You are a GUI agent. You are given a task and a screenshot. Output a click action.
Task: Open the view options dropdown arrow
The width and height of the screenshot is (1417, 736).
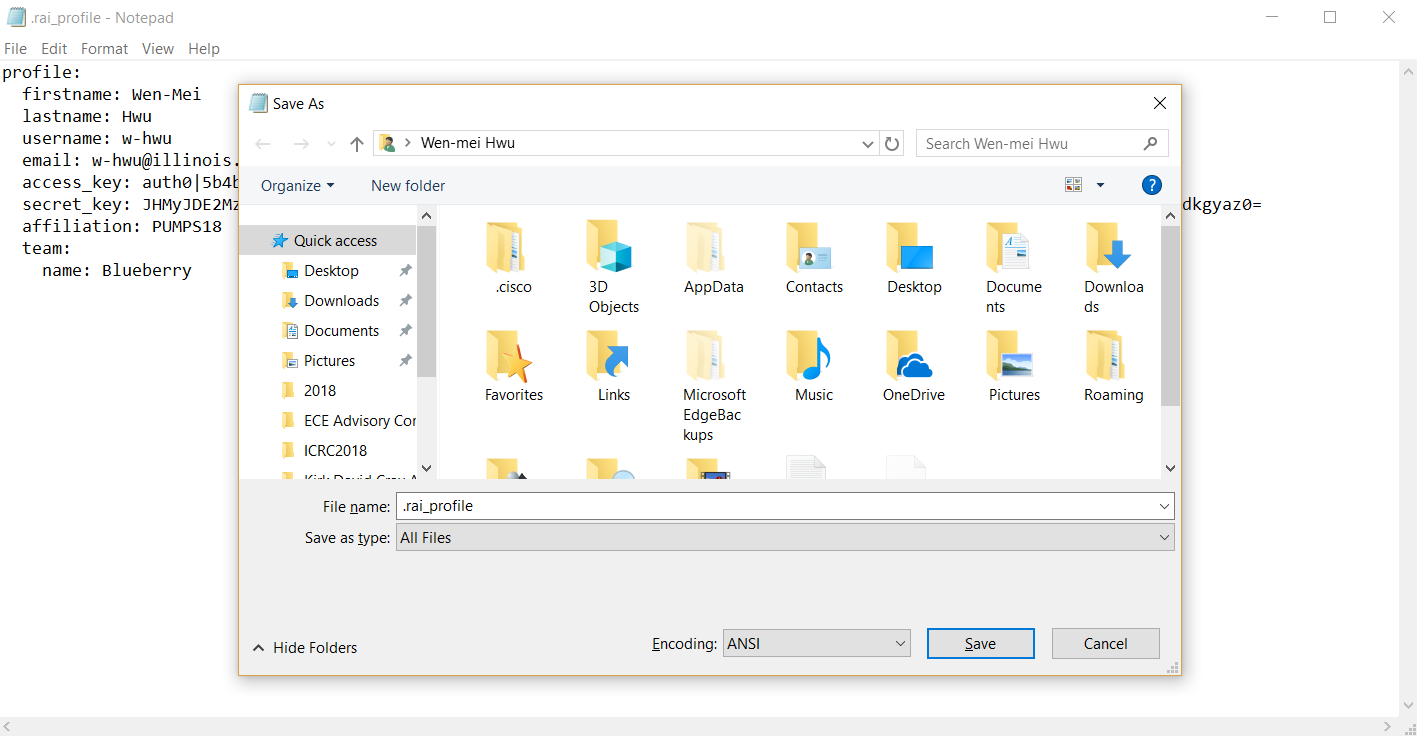click(1101, 185)
